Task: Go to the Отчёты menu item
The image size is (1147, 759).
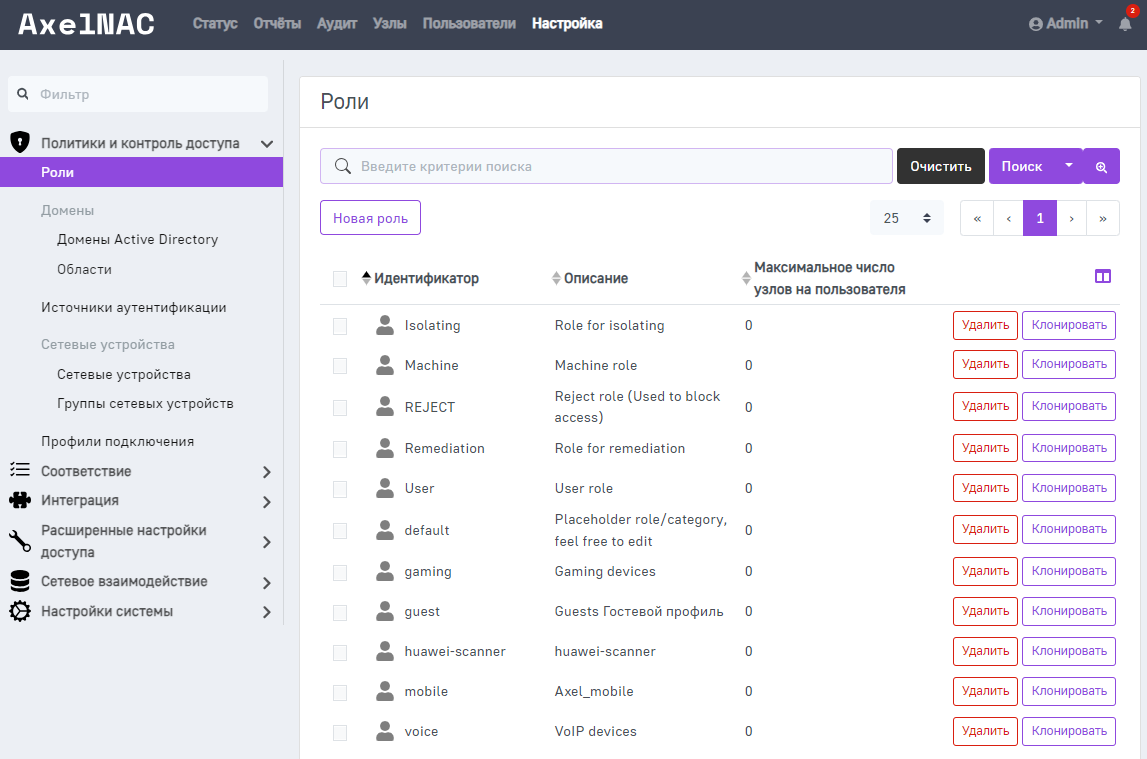Action: tap(277, 23)
